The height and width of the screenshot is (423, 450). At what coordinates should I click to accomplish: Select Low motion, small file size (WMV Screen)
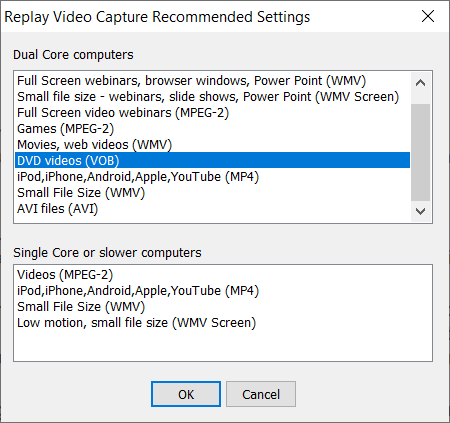223,323
